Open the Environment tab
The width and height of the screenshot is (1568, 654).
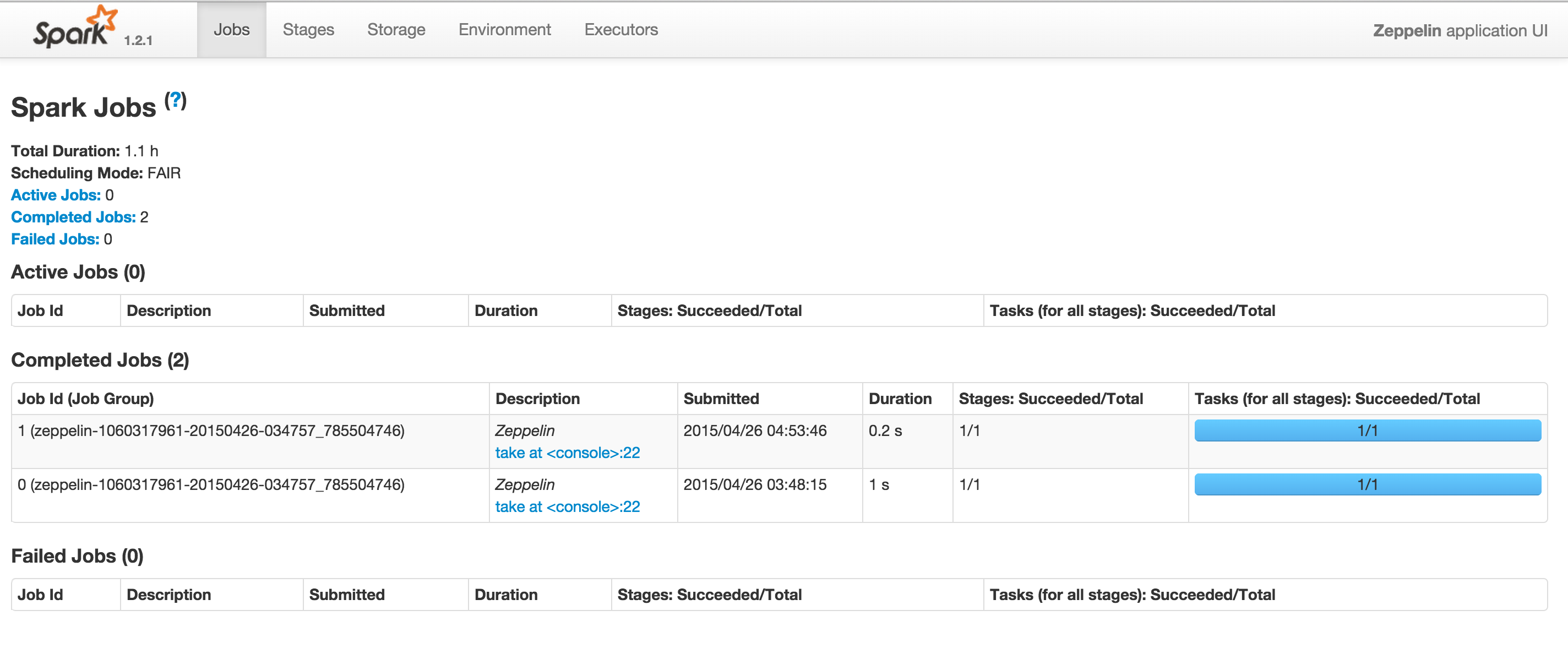(x=505, y=30)
